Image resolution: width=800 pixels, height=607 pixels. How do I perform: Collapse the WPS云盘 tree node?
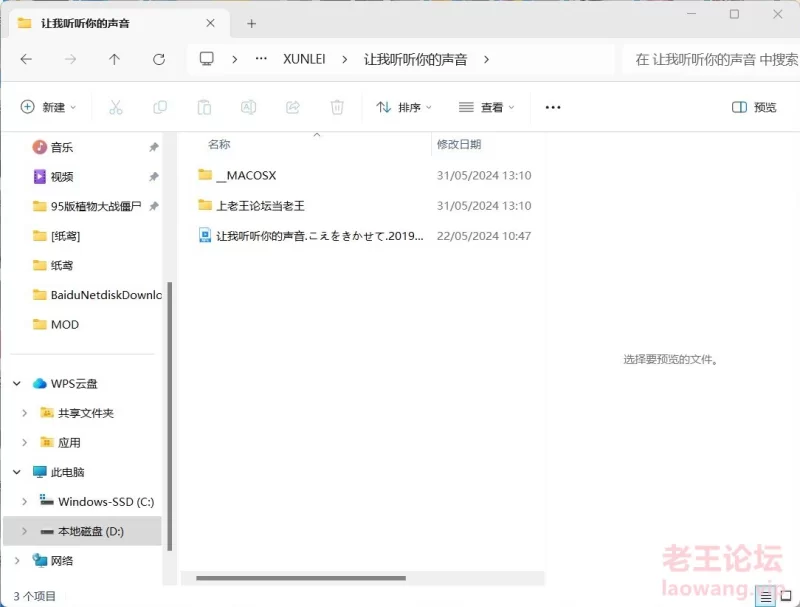(x=16, y=383)
